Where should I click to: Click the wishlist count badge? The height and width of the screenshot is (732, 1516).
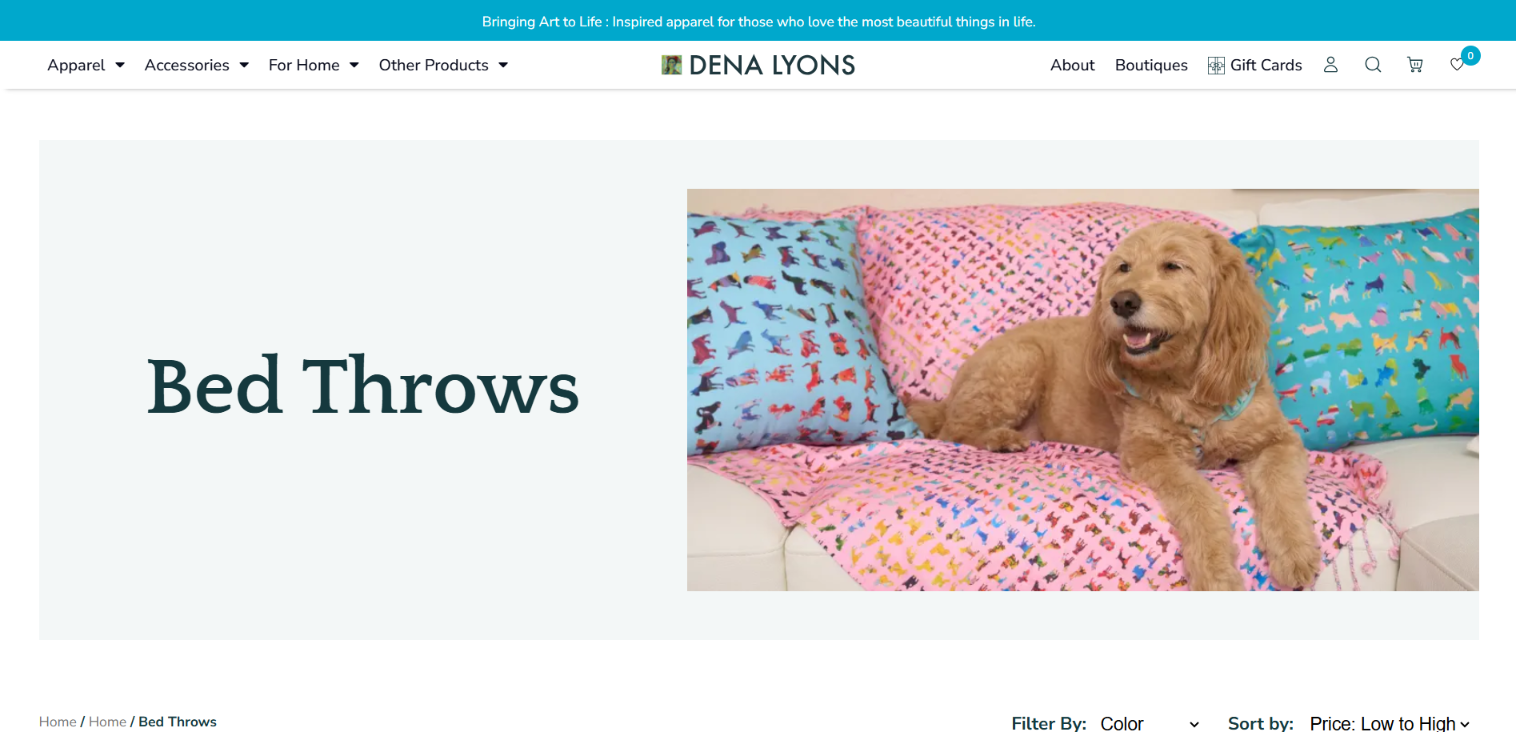click(x=1470, y=56)
